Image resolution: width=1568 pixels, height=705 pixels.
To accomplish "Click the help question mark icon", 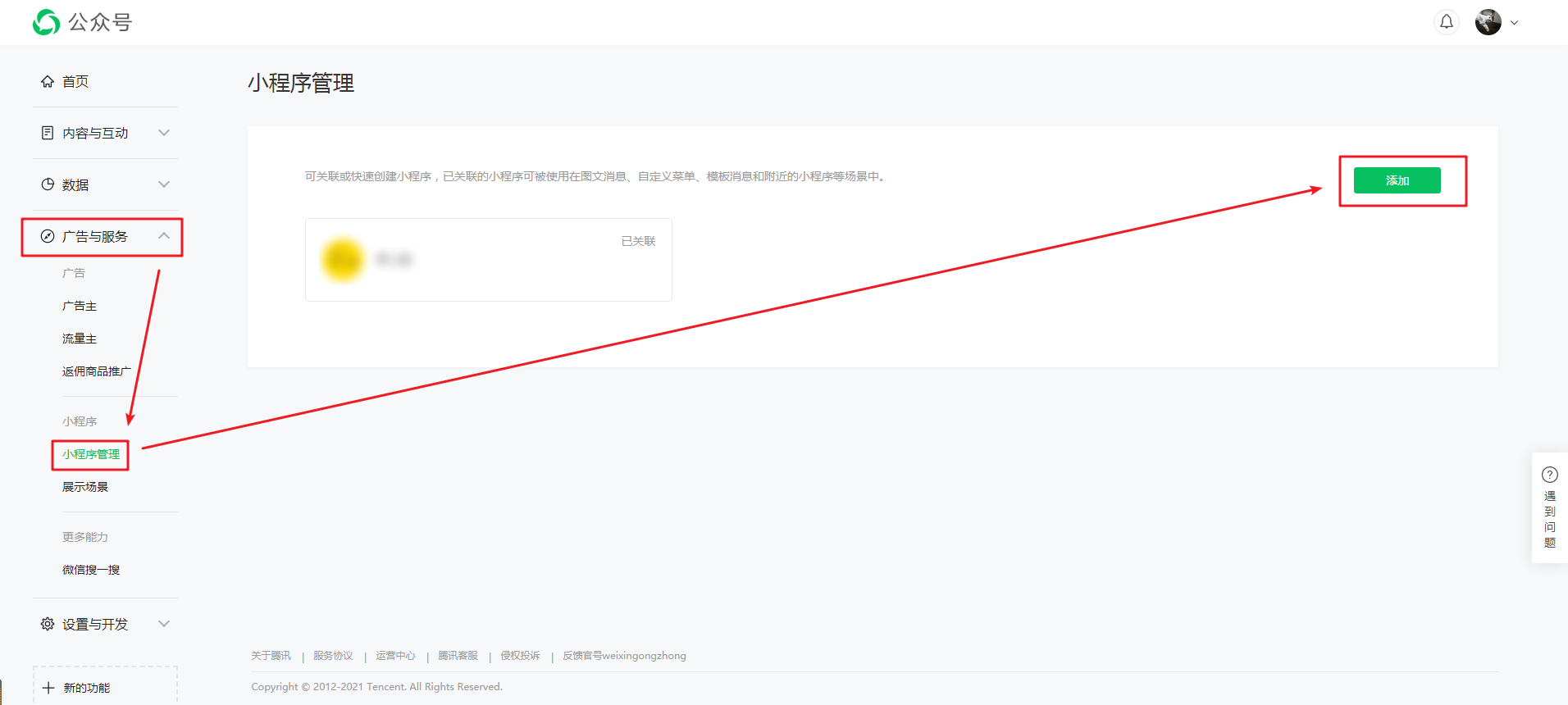I will [1549, 475].
